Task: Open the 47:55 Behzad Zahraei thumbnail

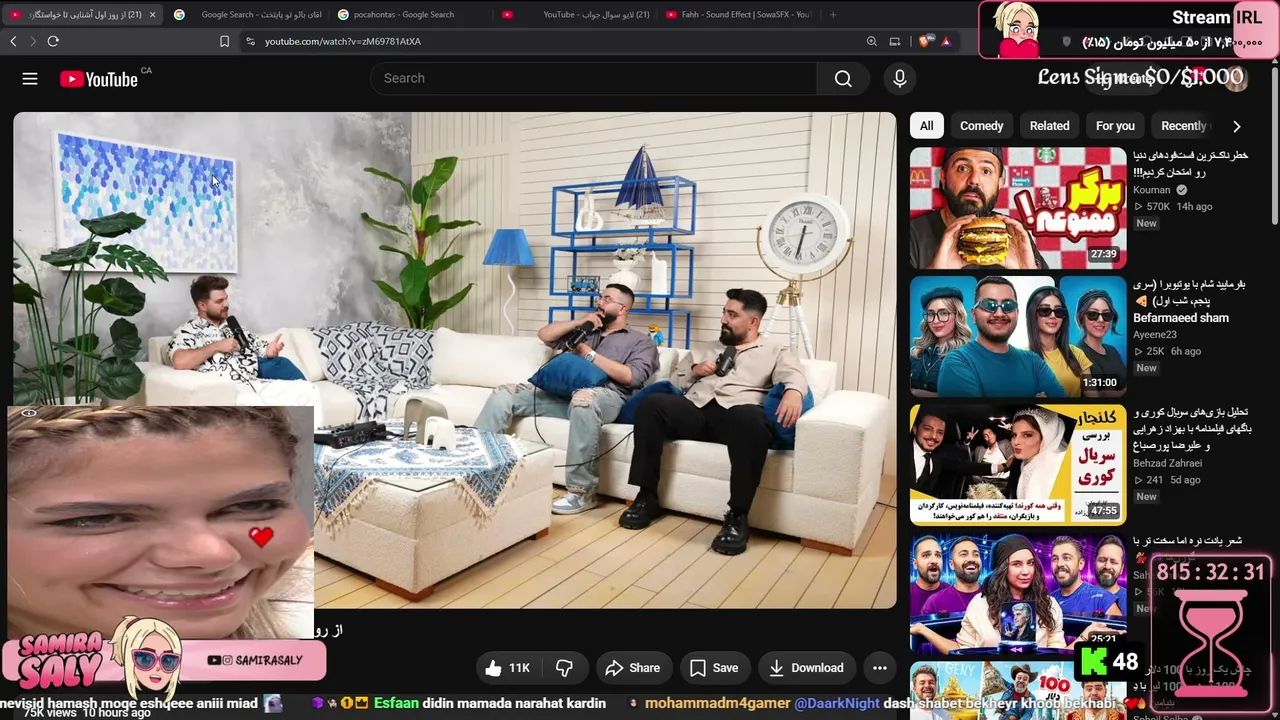Action: 1018,465
